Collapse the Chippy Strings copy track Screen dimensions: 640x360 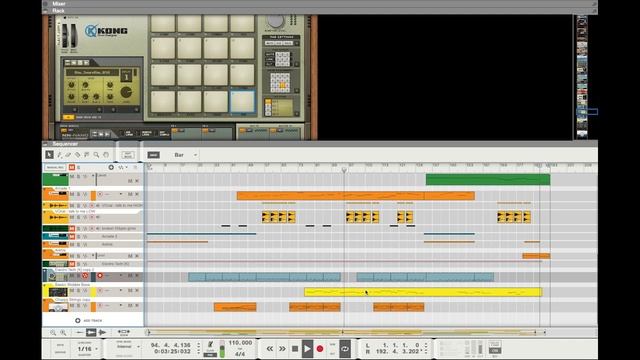(44, 300)
